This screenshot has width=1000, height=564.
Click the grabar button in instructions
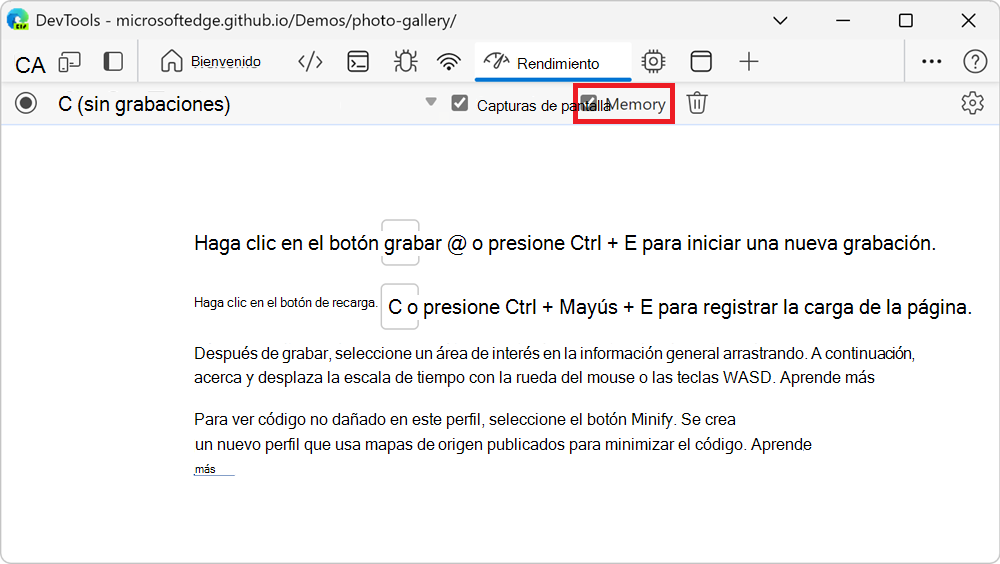click(x=400, y=242)
